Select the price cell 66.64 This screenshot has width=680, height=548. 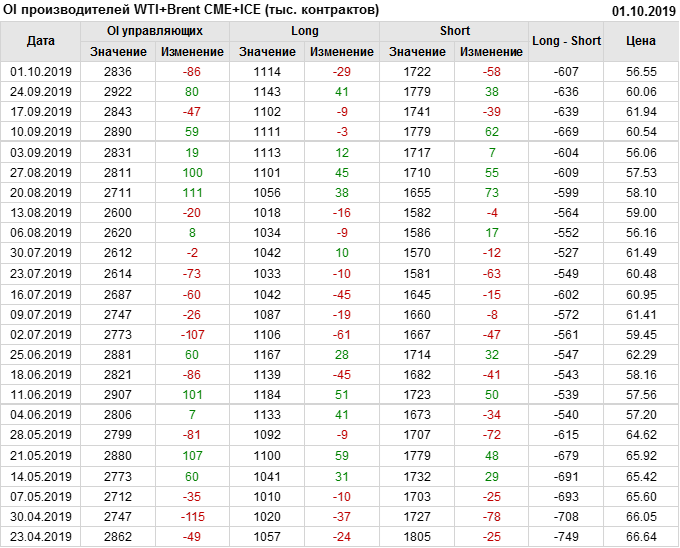641,536
